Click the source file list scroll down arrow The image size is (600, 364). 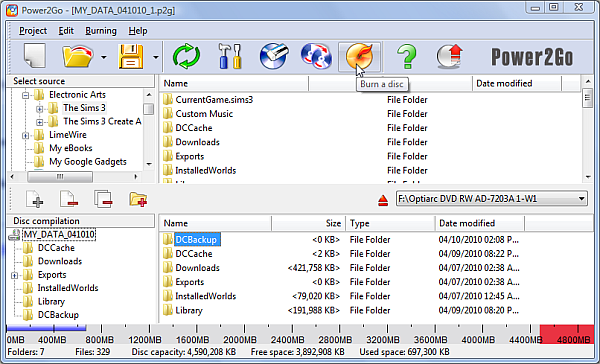(588, 177)
